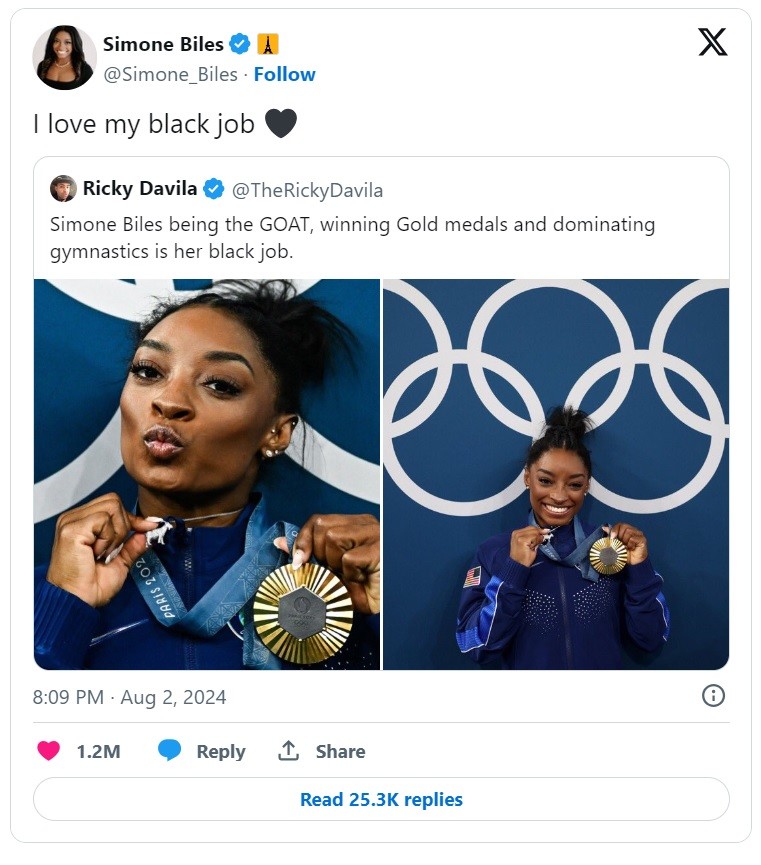This screenshot has height=865, width=761.
Task: Click the Share text label
Action: [340, 751]
